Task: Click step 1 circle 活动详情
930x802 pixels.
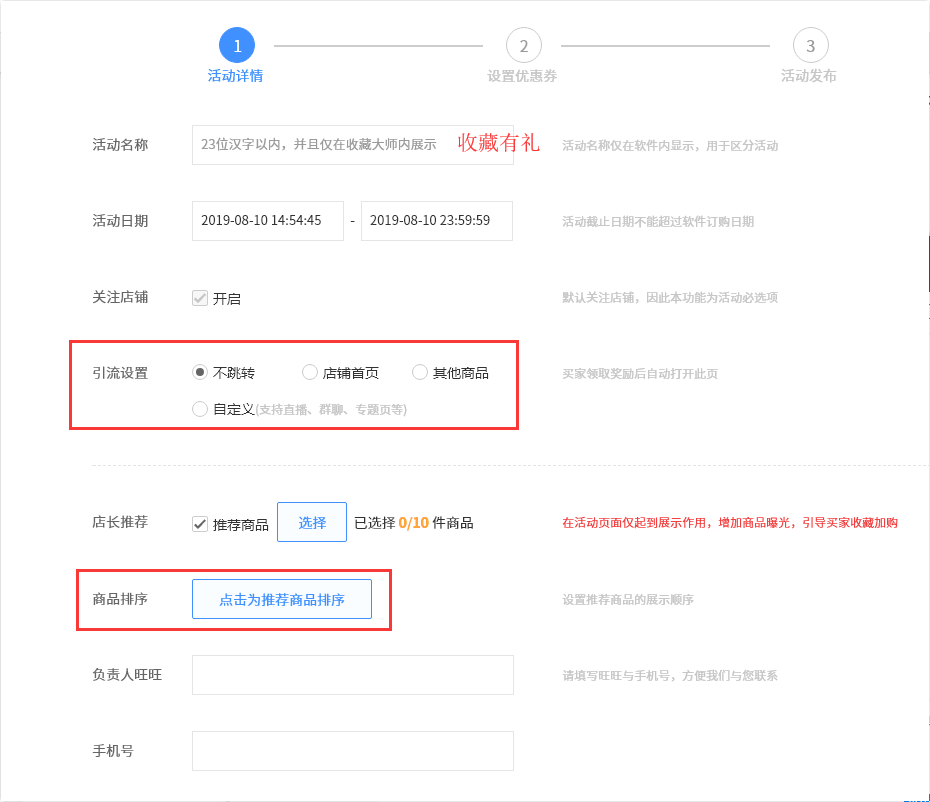Action: coord(237,45)
